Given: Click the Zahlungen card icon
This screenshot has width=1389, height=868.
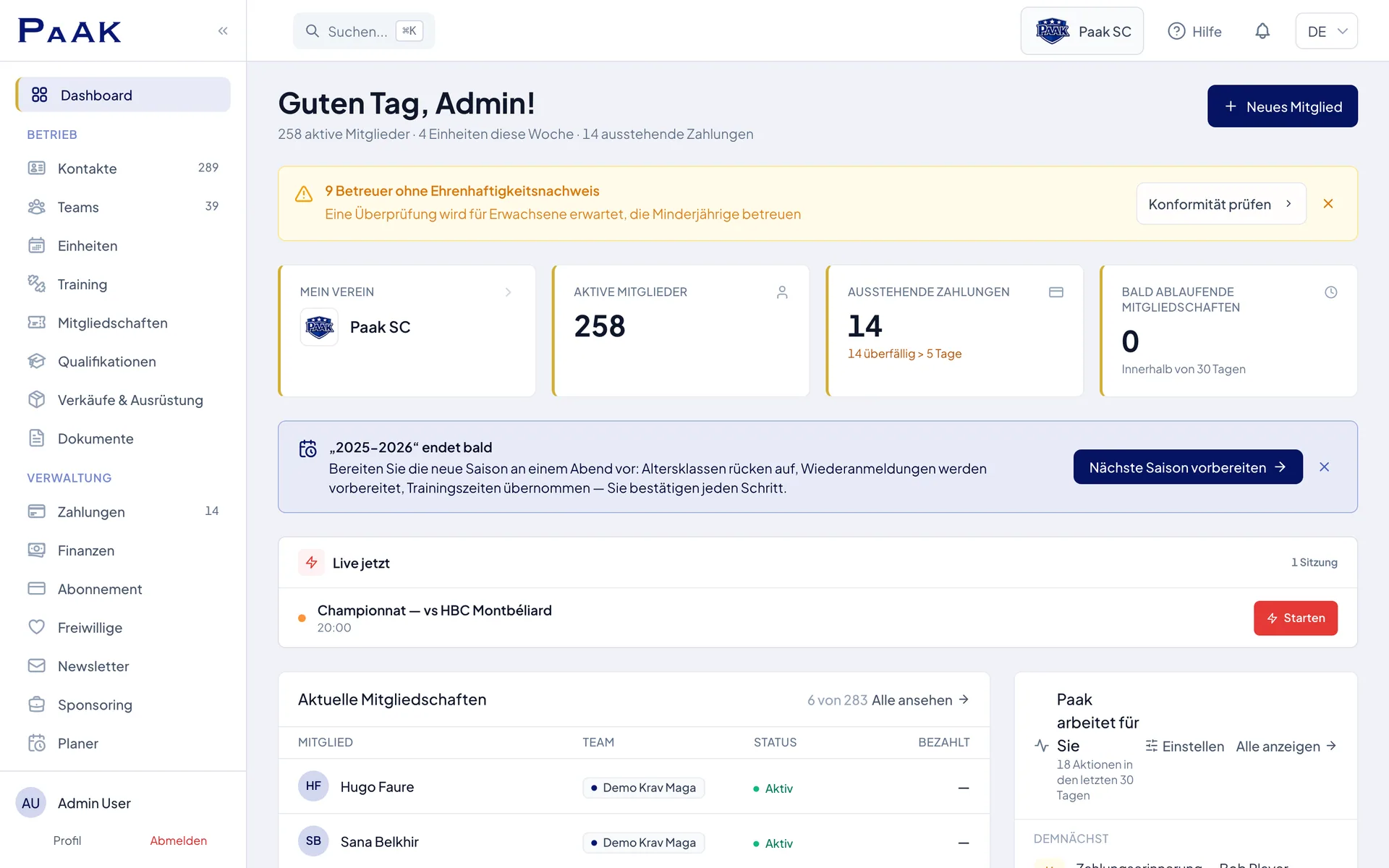Looking at the screenshot, I should pyautogui.click(x=36, y=511).
